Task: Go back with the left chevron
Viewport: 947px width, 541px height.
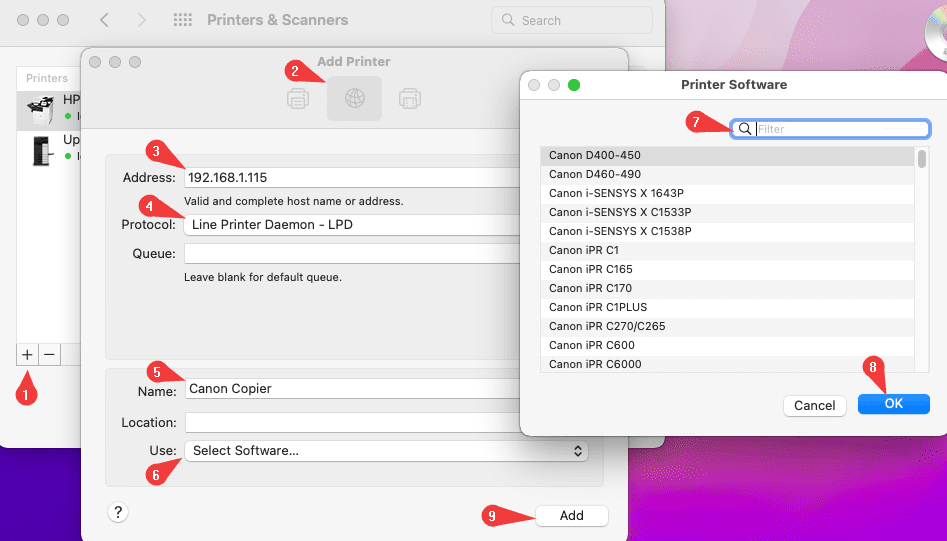Action: [x=105, y=20]
